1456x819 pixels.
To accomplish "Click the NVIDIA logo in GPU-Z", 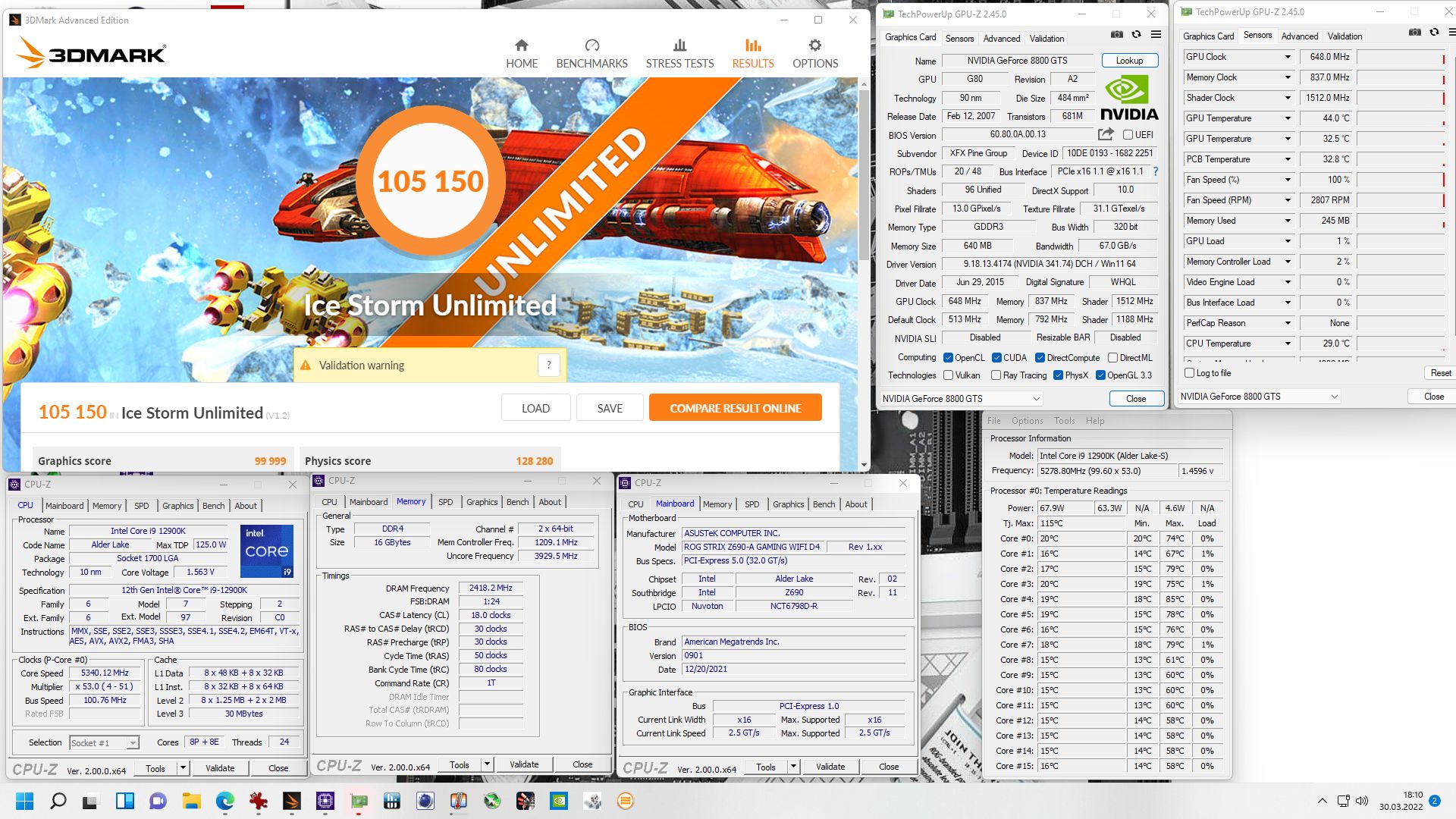I will click(1129, 99).
